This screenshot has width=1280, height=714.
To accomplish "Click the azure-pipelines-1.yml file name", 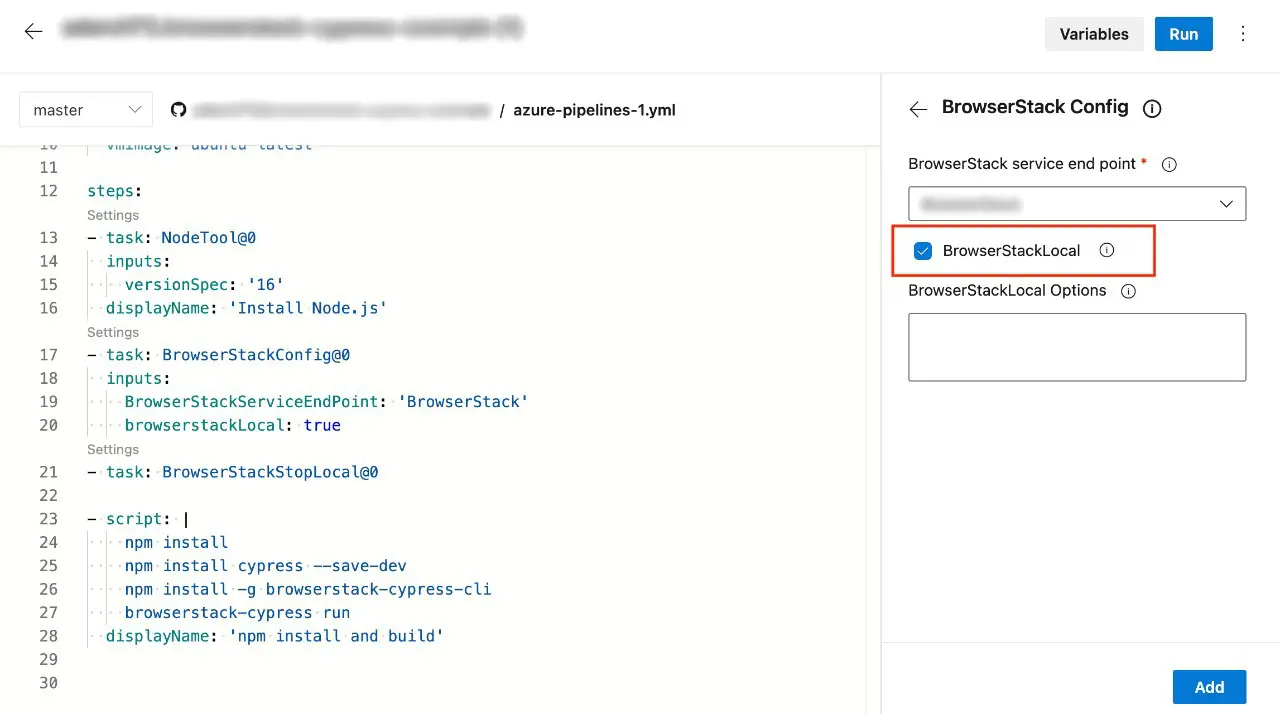I will tap(594, 110).
